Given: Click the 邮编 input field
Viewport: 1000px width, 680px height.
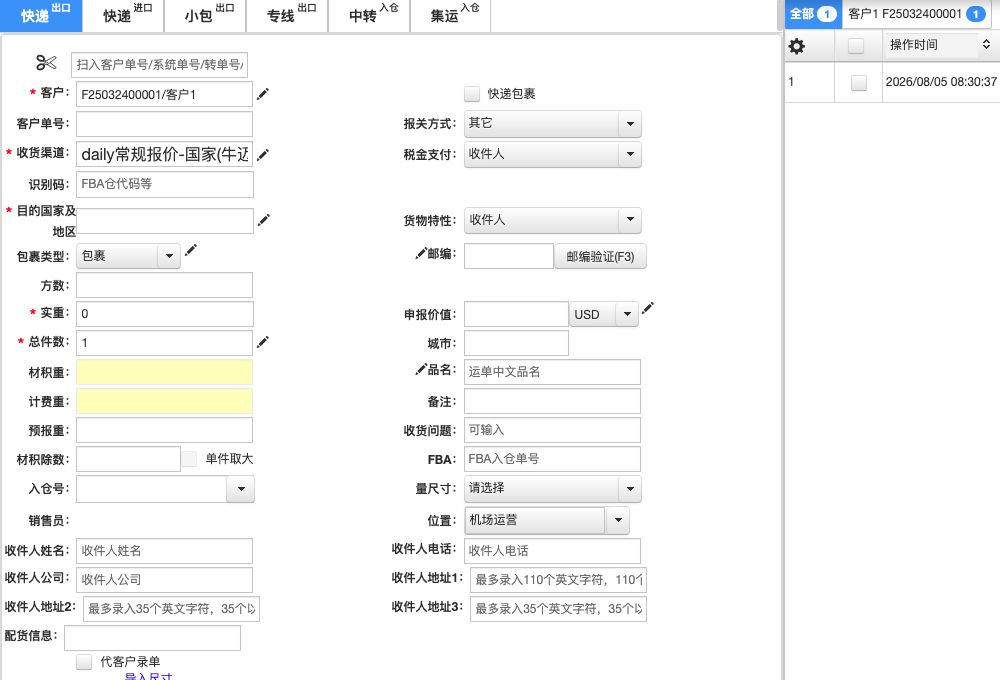Looking at the screenshot, I should click(508, 256).
